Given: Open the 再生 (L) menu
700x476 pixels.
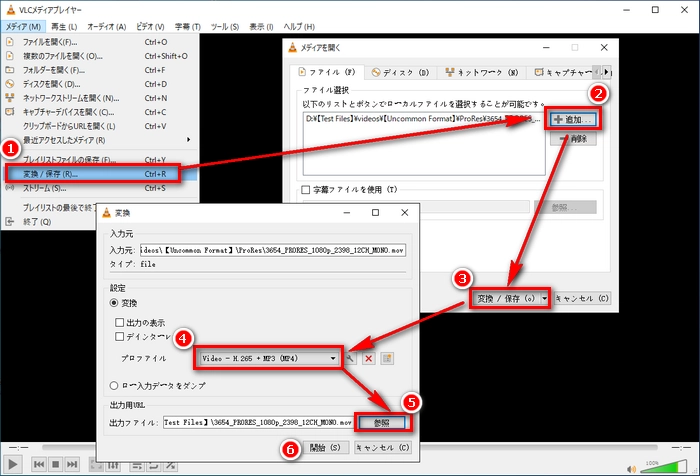Looking at the screenshot, I should pyautogui.click(x=64, y=27).
